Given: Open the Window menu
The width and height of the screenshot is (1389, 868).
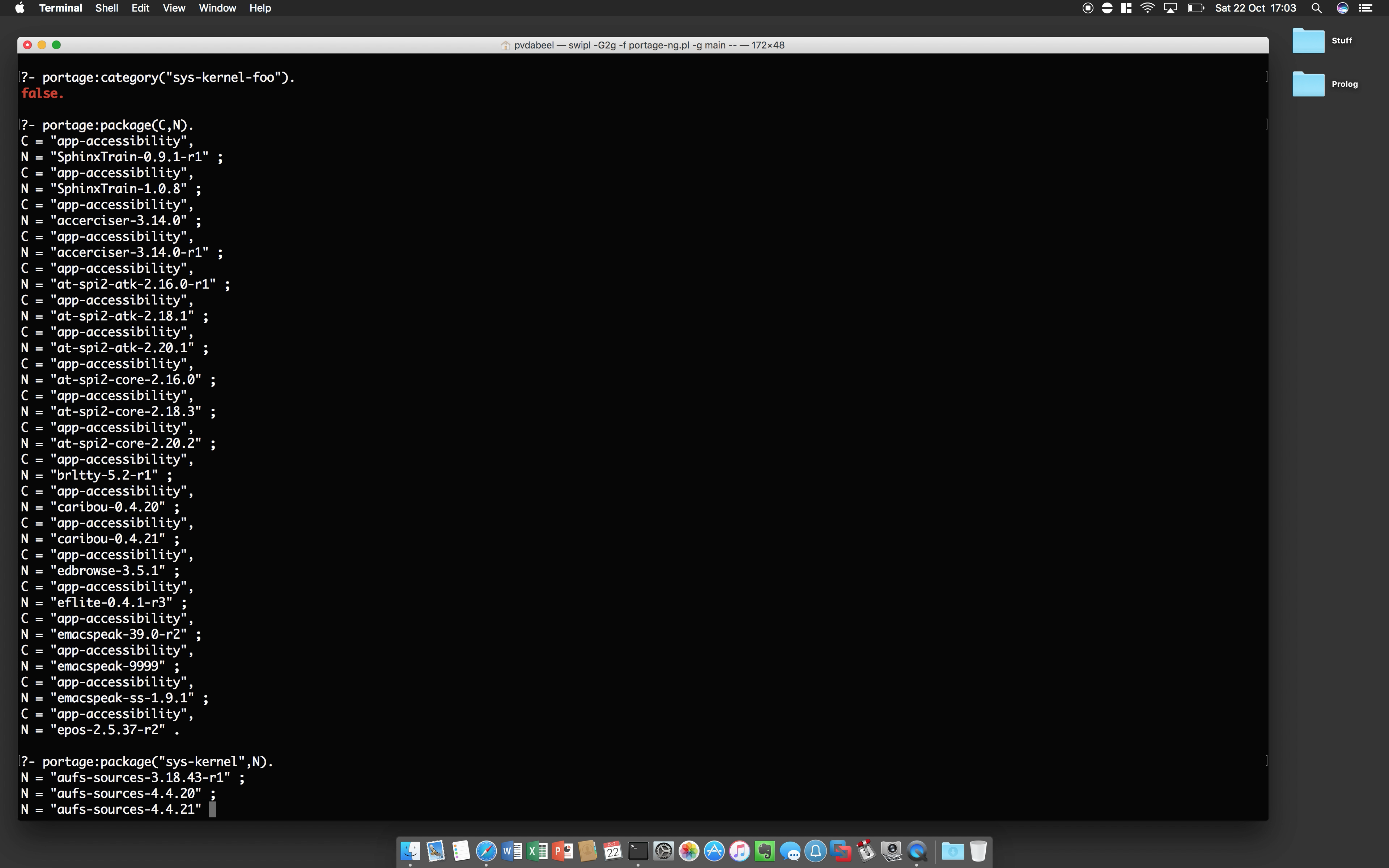Looking at the screenshot, I should point(217,8).
